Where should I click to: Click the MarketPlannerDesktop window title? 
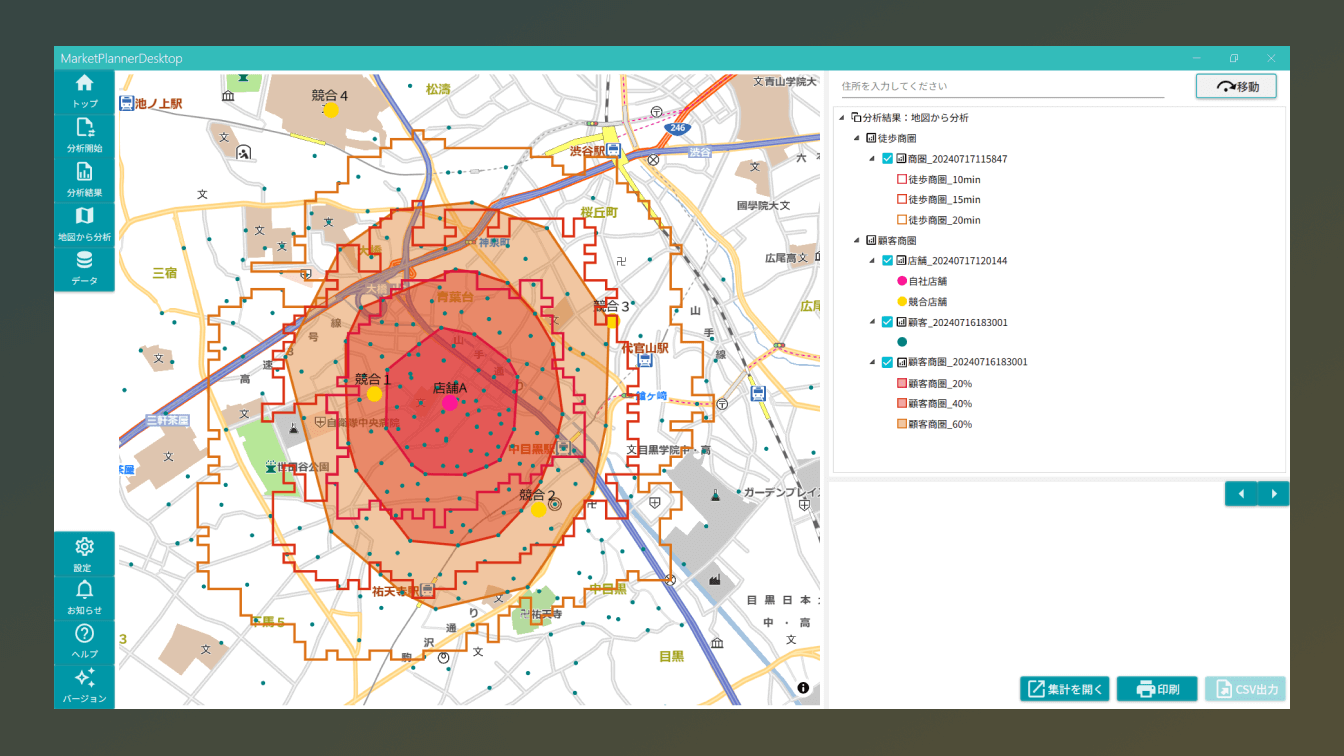pyautogui.click(x=121, y=59)
